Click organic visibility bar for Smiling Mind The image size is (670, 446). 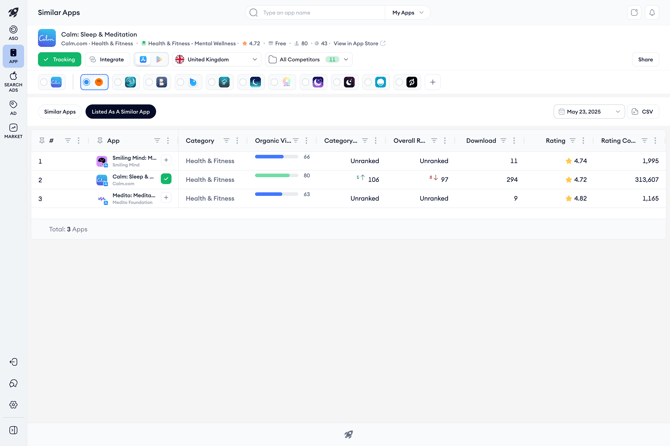click(276, 157)
